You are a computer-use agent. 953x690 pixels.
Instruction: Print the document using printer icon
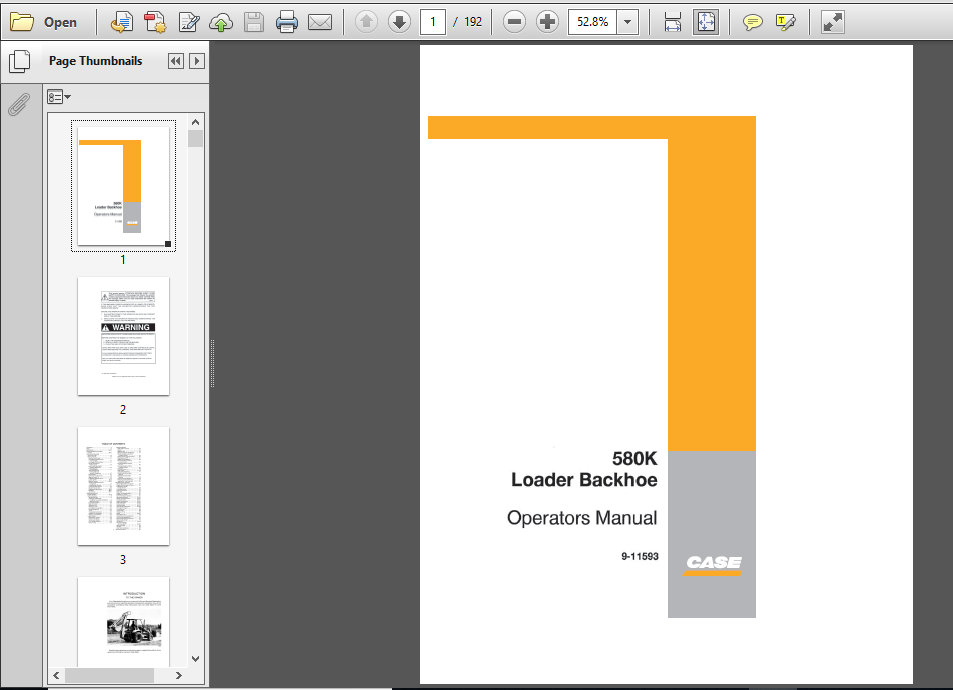(x=286, y=22)
